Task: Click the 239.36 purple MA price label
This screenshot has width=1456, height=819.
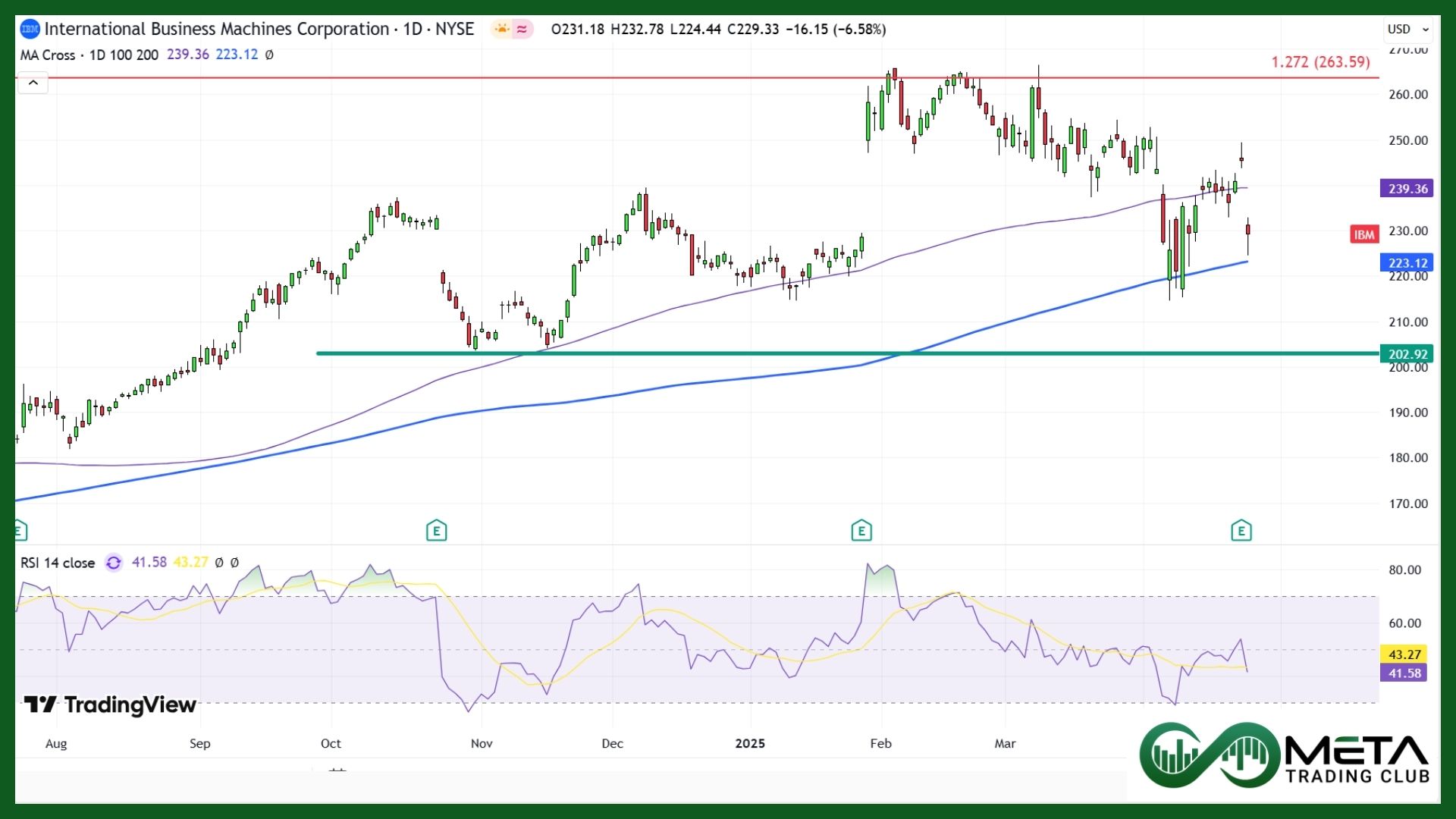Action: (1407, 189)
